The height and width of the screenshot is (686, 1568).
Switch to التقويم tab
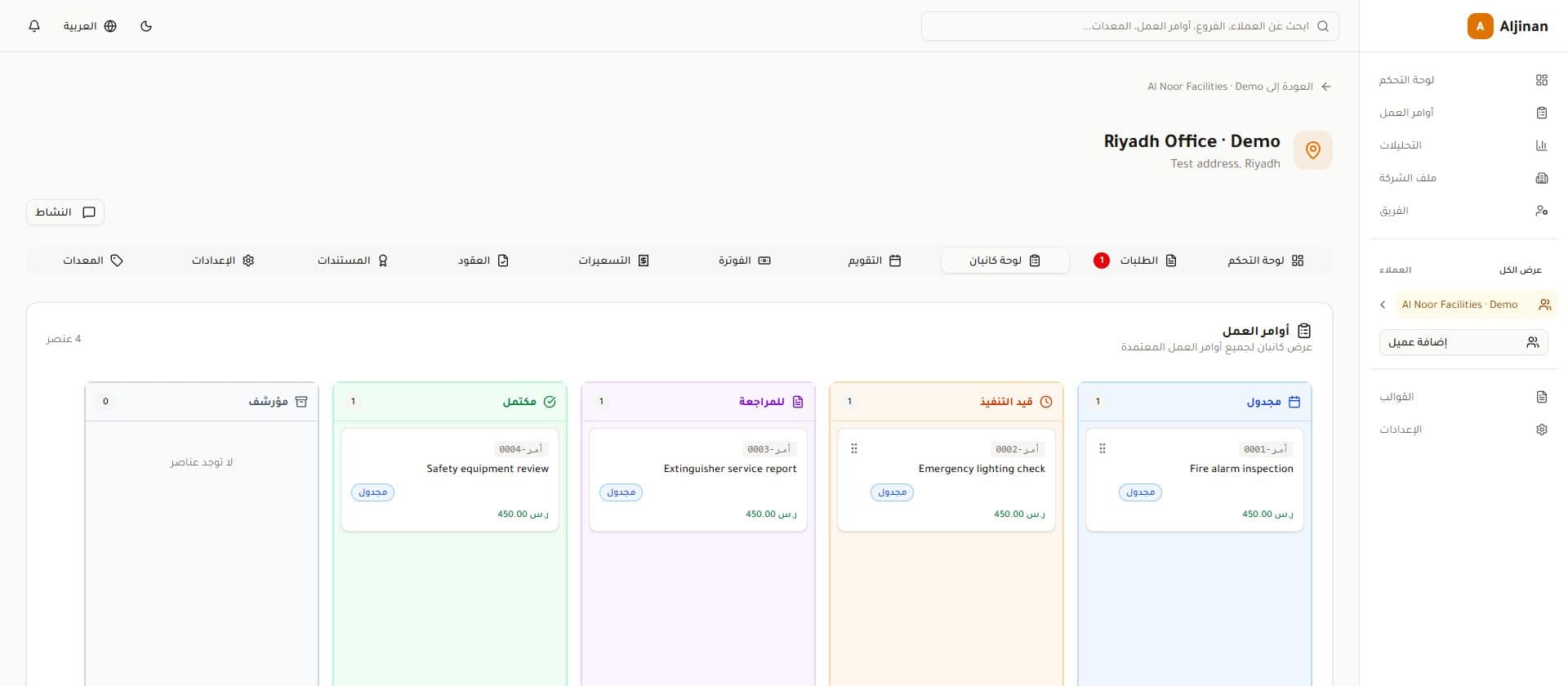coord(874,261)
